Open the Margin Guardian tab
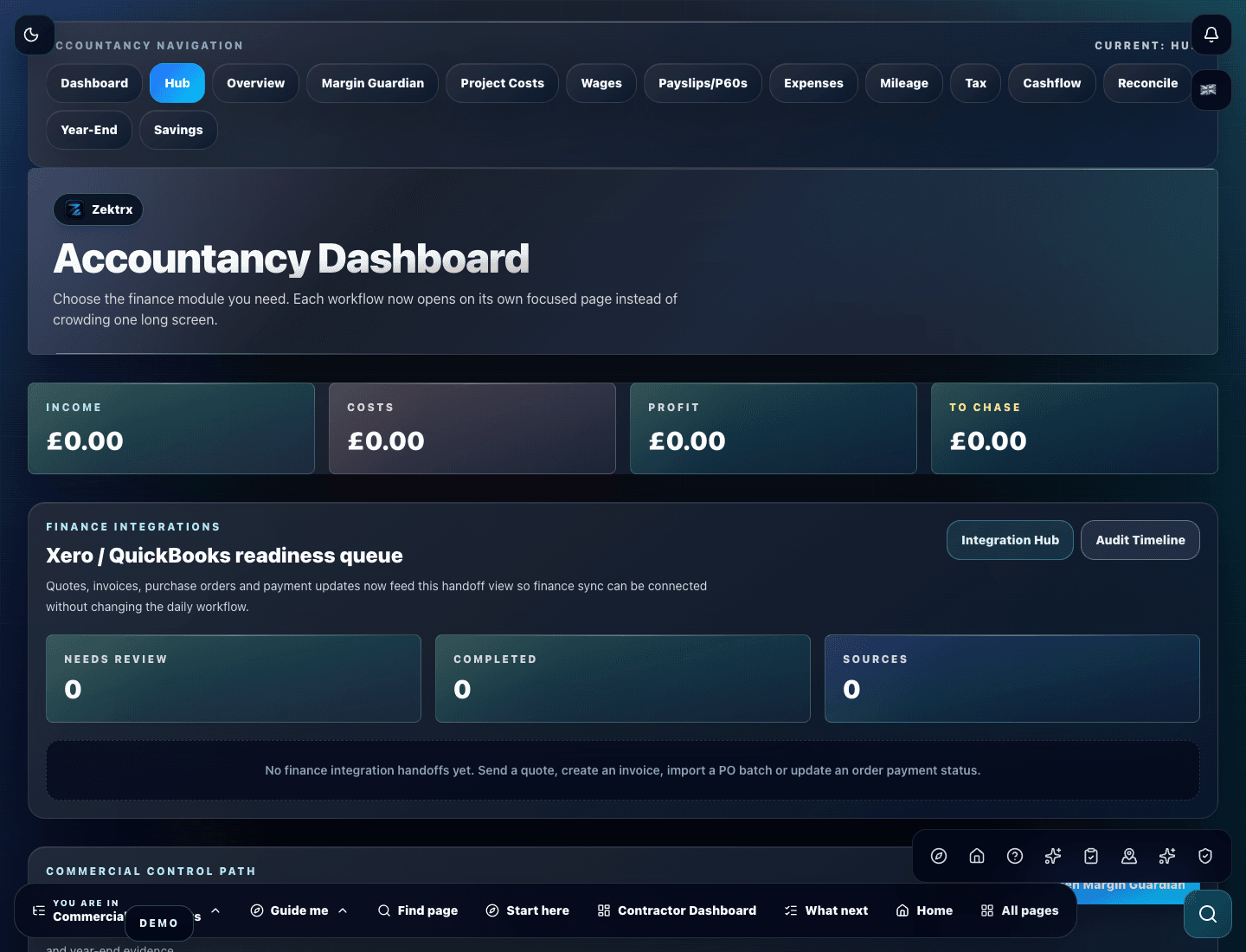The width and height of the screenshot is (1246, 952). pyautogui.click(x=373, y=83)
